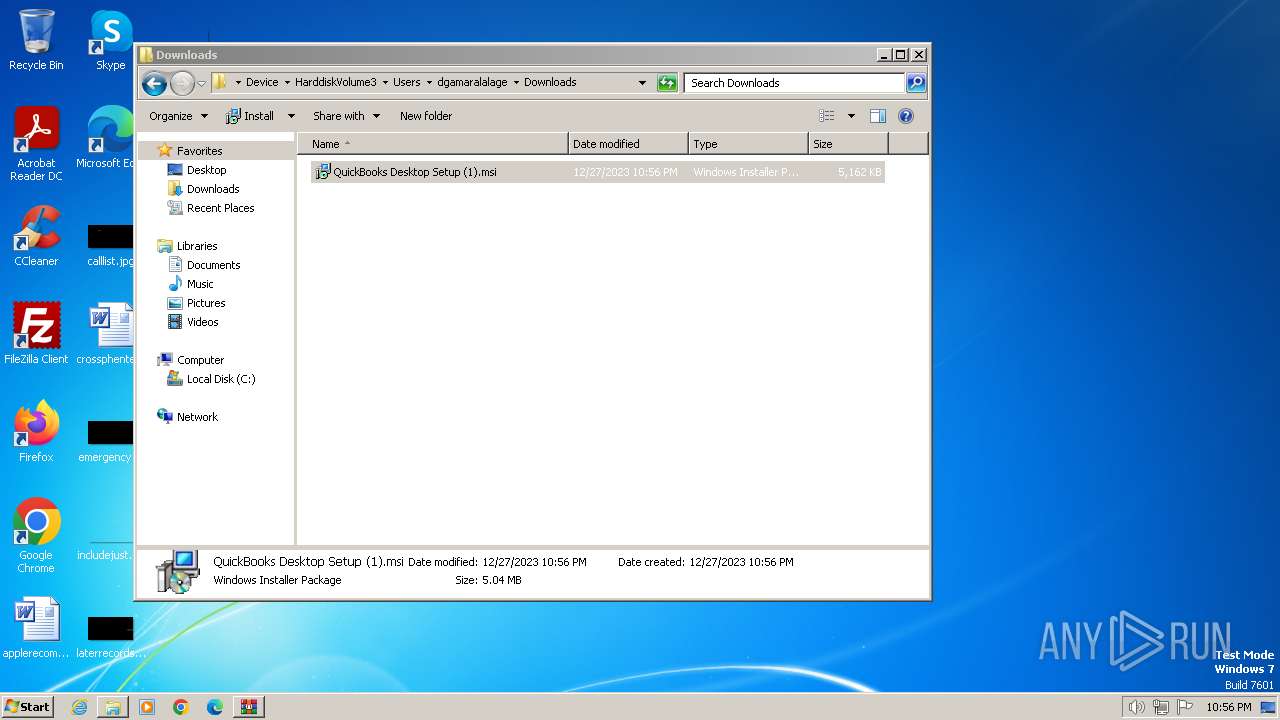This screenshot has height=720, width=1280.
Task: Click the Action Center flag tray icon
Action: click(x=1185, y=707)
